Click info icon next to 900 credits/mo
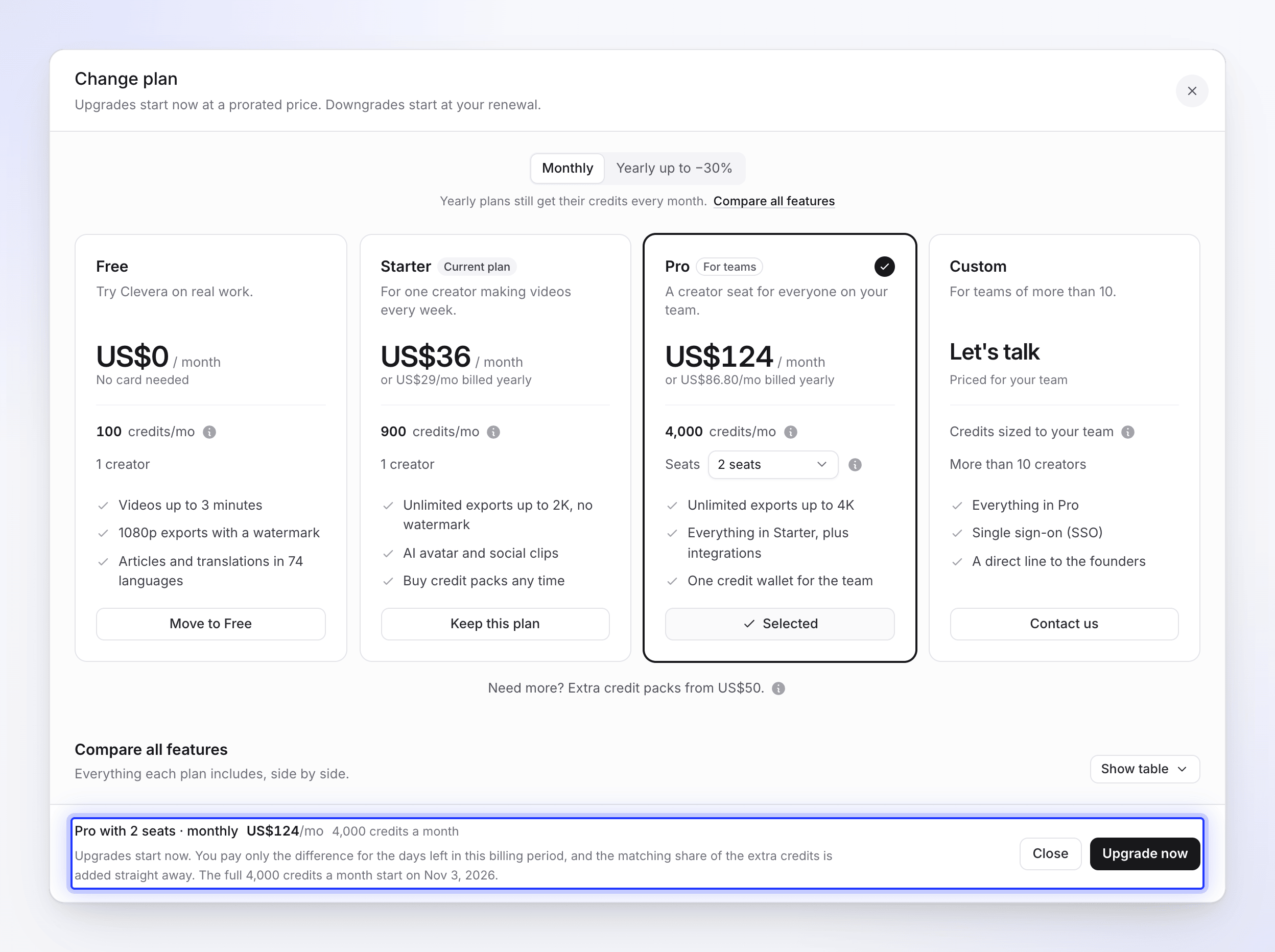The width and height of the screenshot is (1275, 952). click(493, 432)
